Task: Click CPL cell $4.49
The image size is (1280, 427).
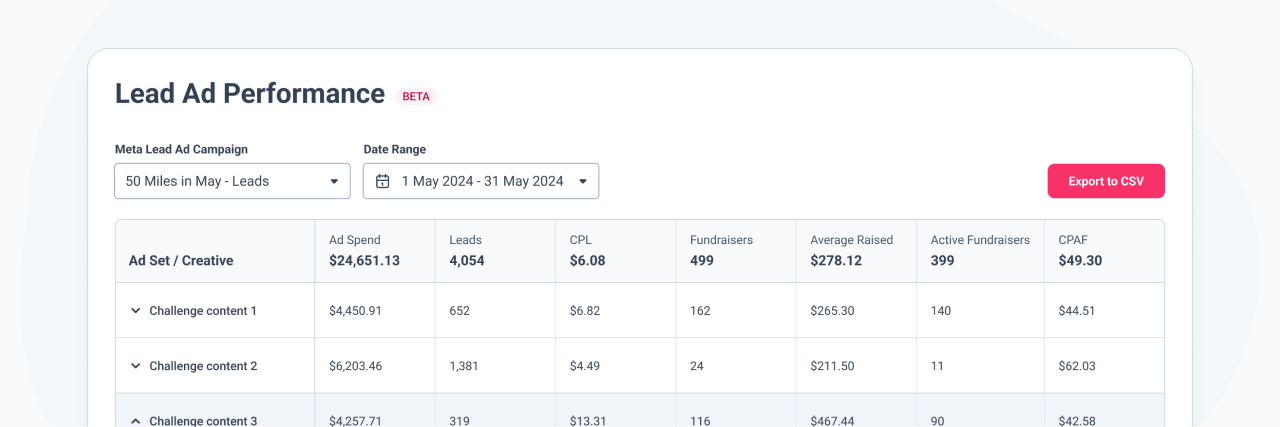Action: [x=585, y=366]
